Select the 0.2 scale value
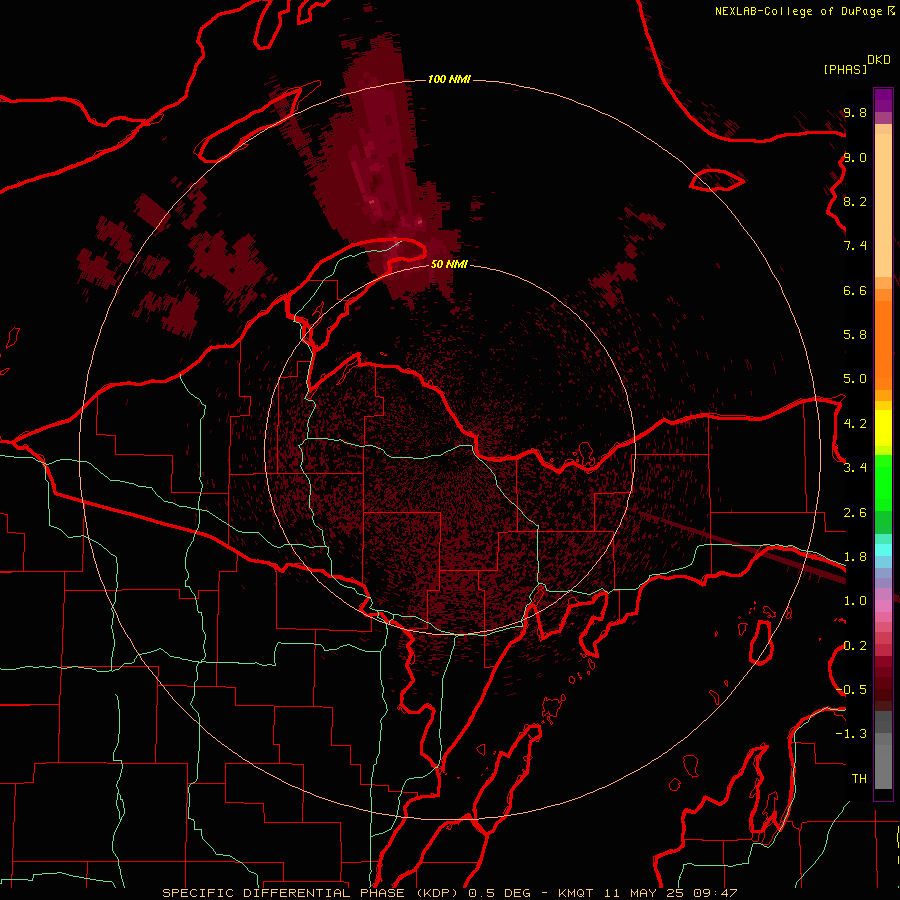900x900 pixels. (x=855, y=646)
